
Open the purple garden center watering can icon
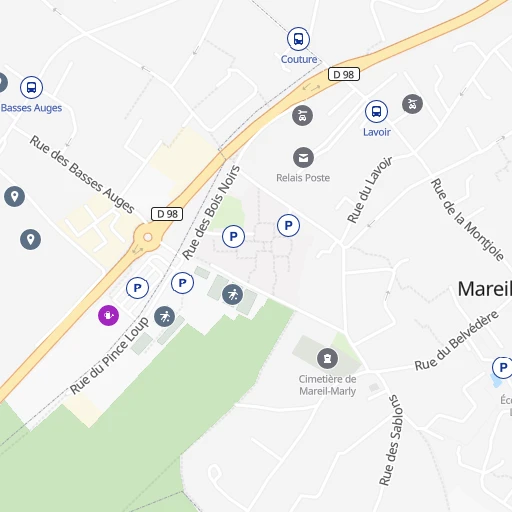(108, 315)
